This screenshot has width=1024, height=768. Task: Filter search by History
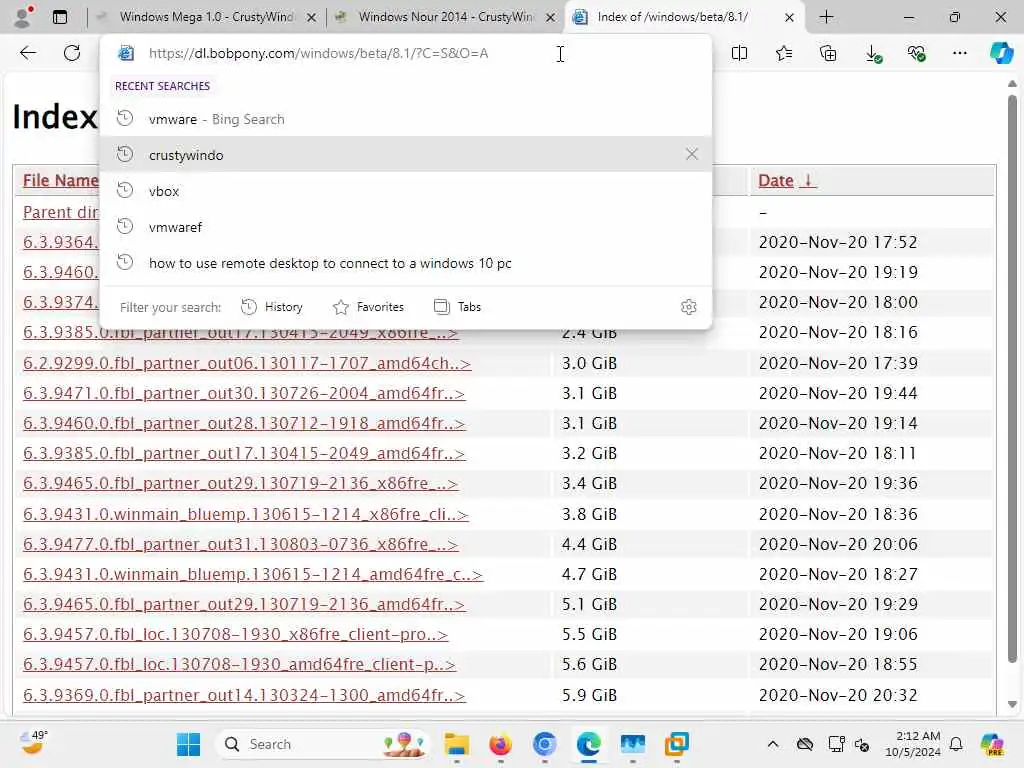click(x=272, y=307)
